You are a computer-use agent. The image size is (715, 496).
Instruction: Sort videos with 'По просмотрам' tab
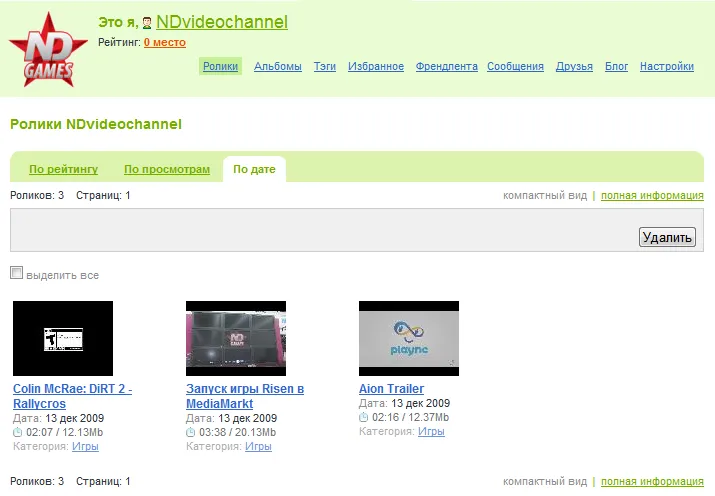[x=167, y=169]
